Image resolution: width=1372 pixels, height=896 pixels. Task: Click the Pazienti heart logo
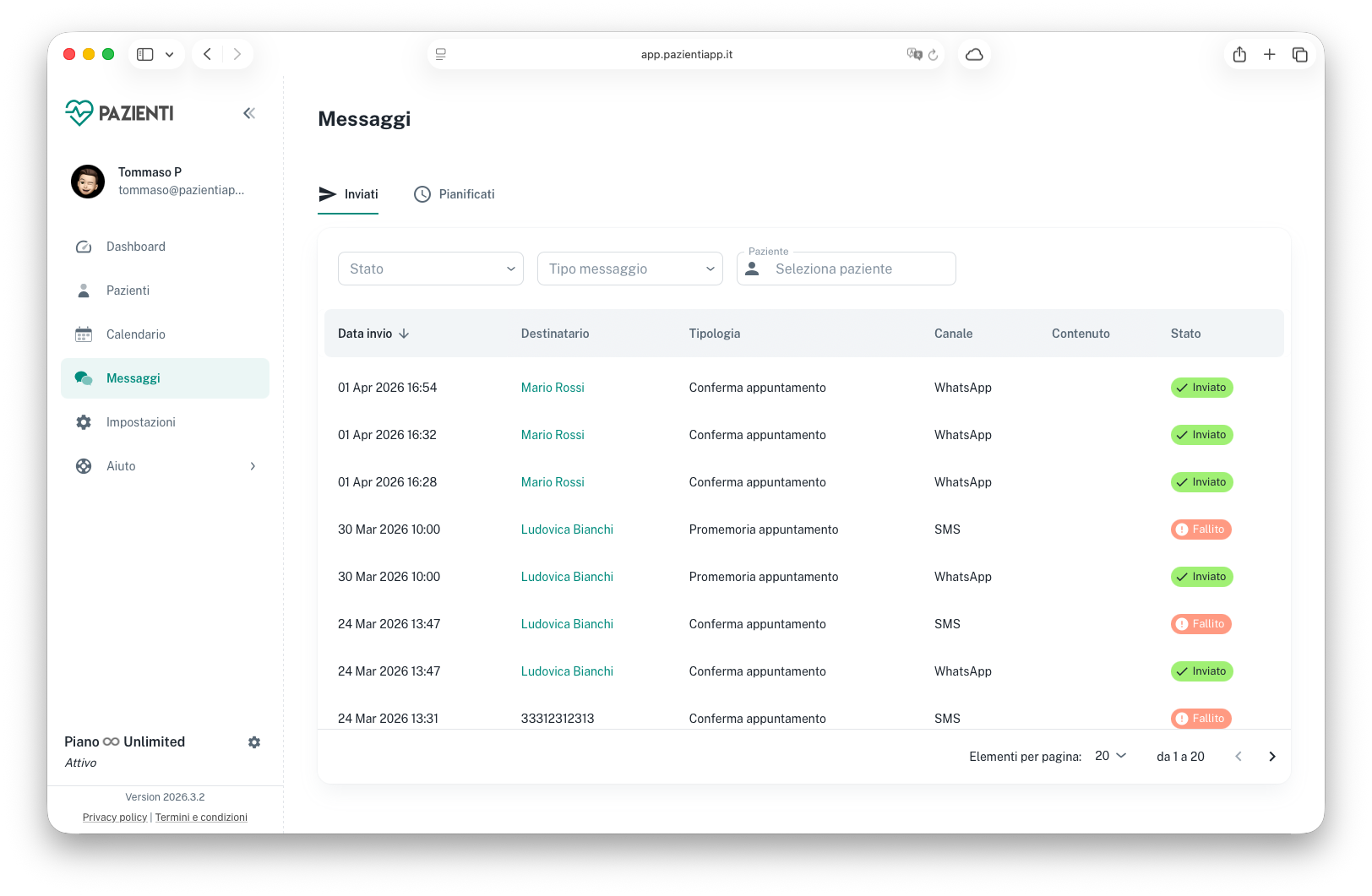point(79,112)
